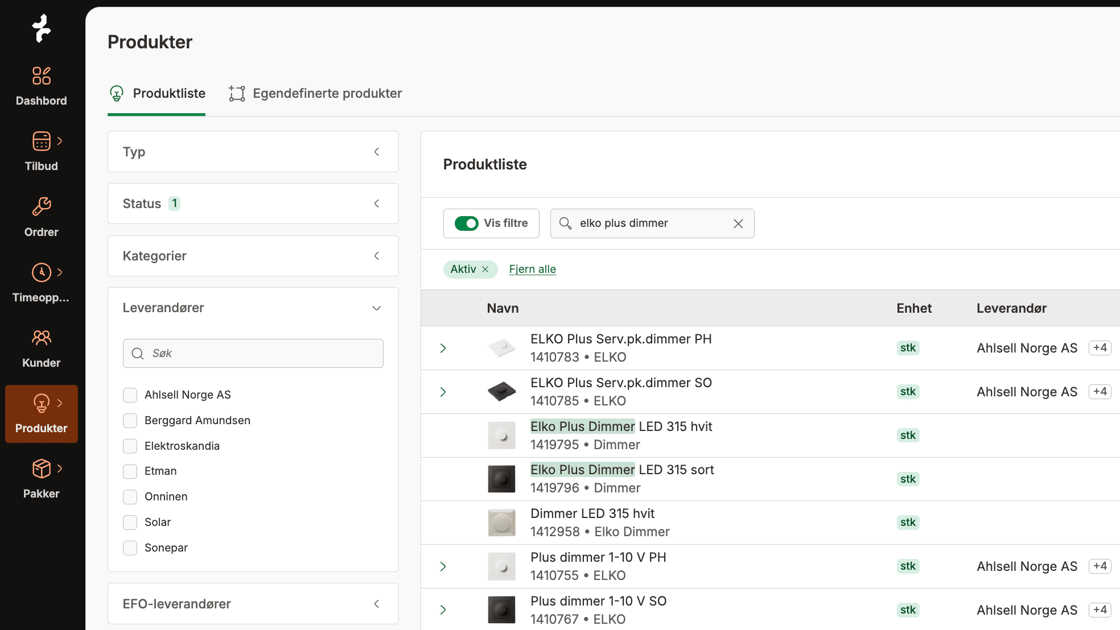The image size is (1120, 630).
Task: Check the Etman supplier
Action: (x=130, y=471)
